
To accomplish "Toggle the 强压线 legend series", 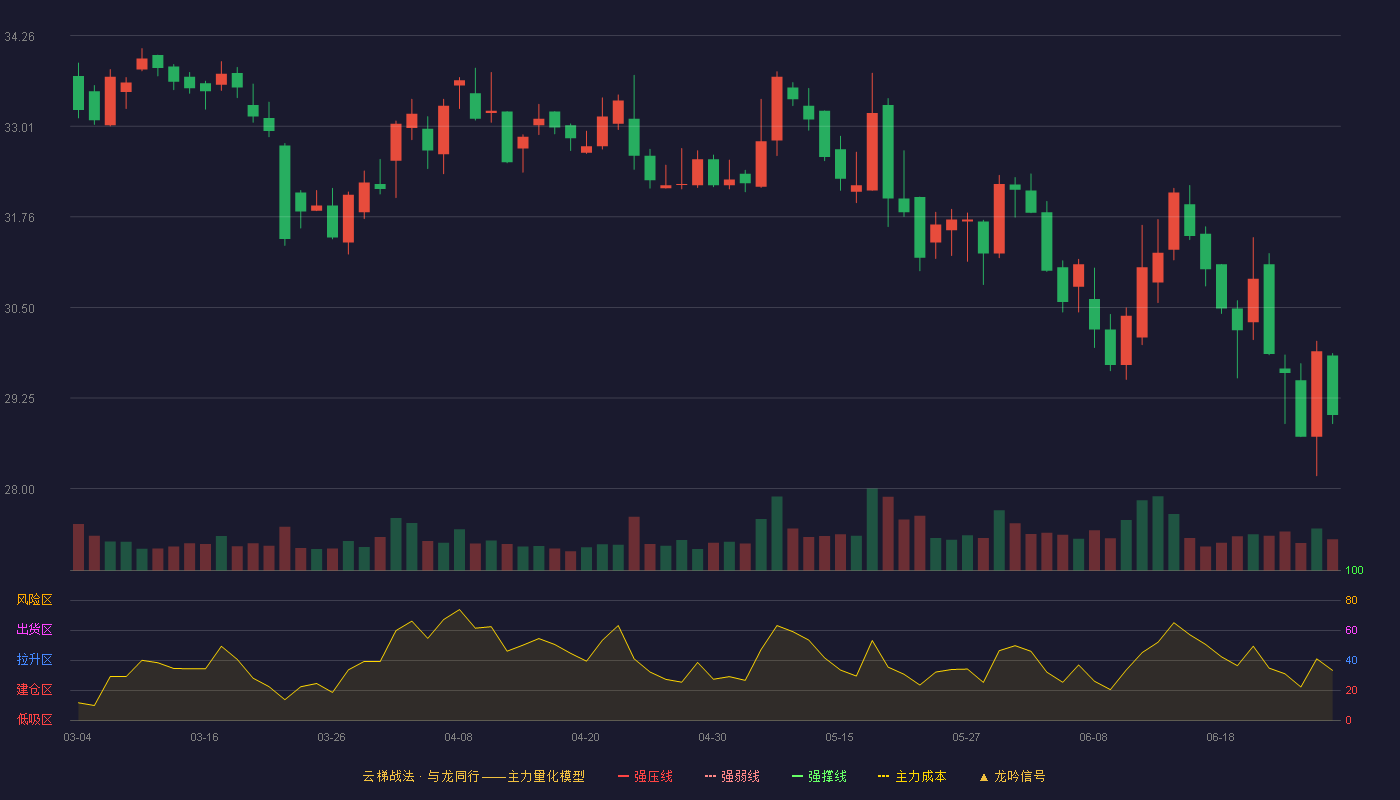I will (x=645, y=776).
